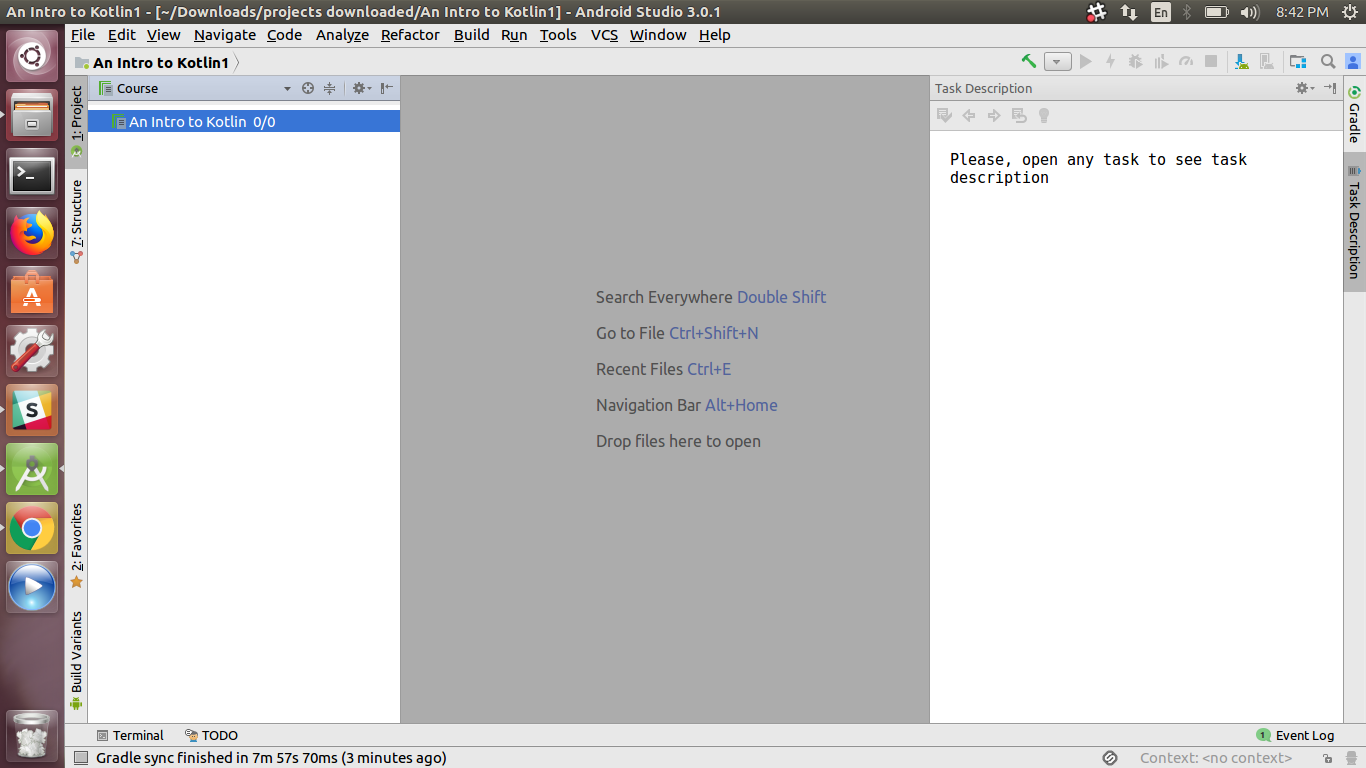Select An Intro to Kotlin 0/0 row
This screenshot has height=768, width=1366.
[244, 122]
